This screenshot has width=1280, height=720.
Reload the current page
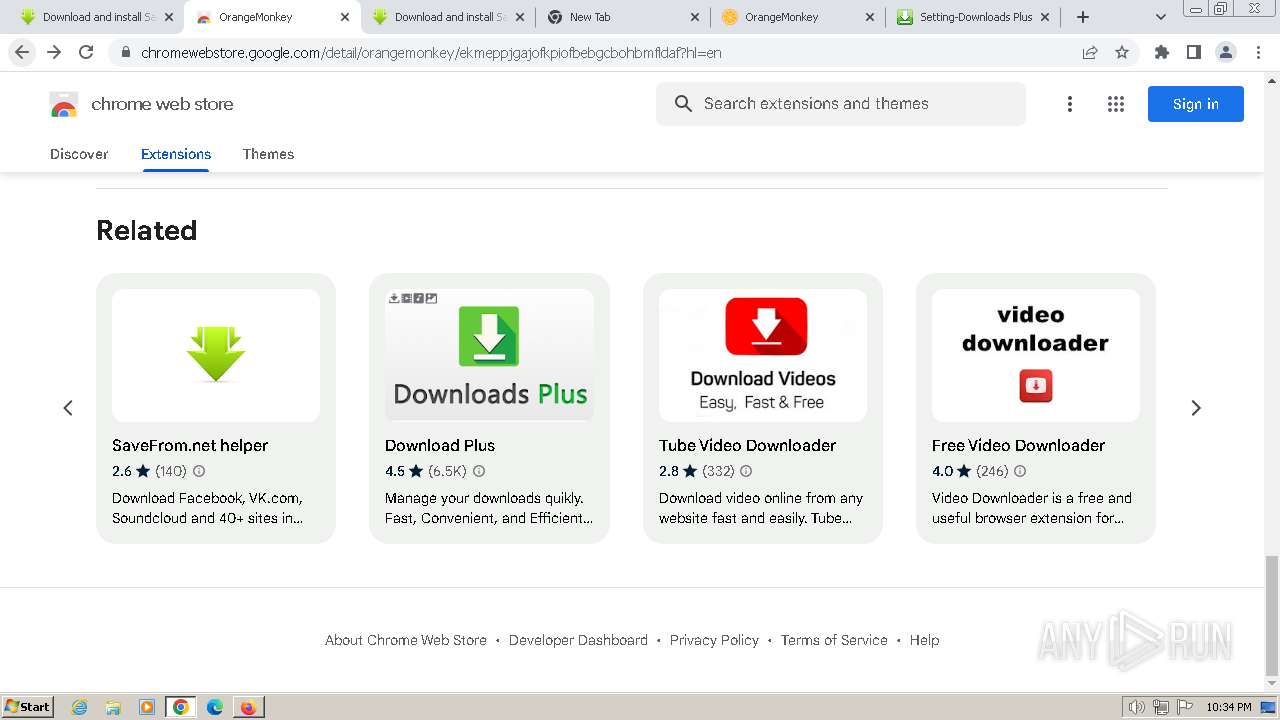pos(86,52)
